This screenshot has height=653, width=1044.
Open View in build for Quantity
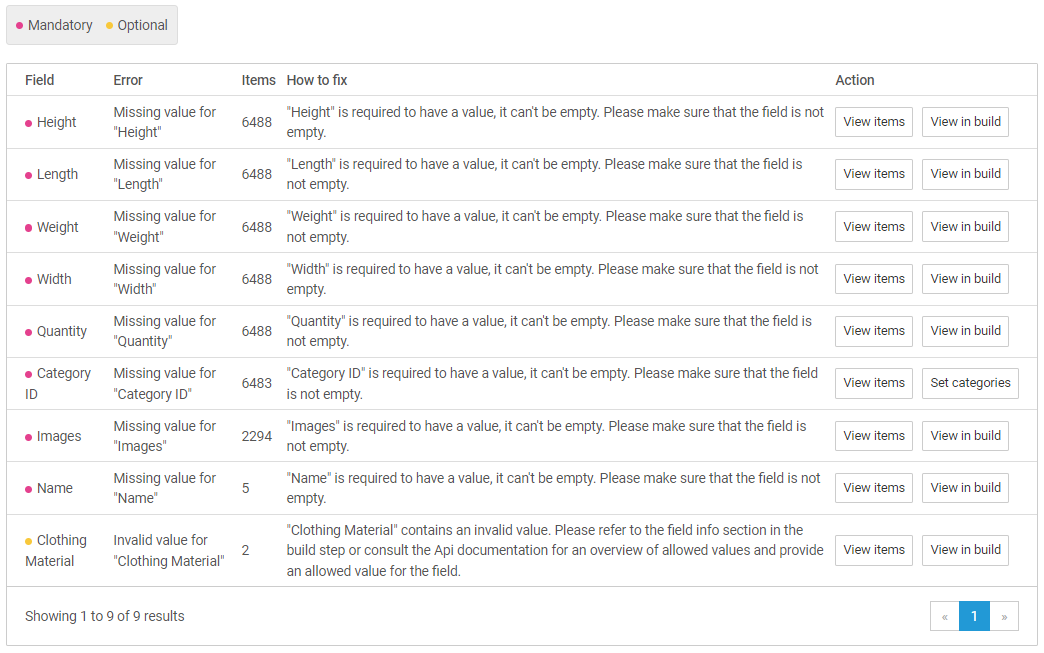click(965, 331)
